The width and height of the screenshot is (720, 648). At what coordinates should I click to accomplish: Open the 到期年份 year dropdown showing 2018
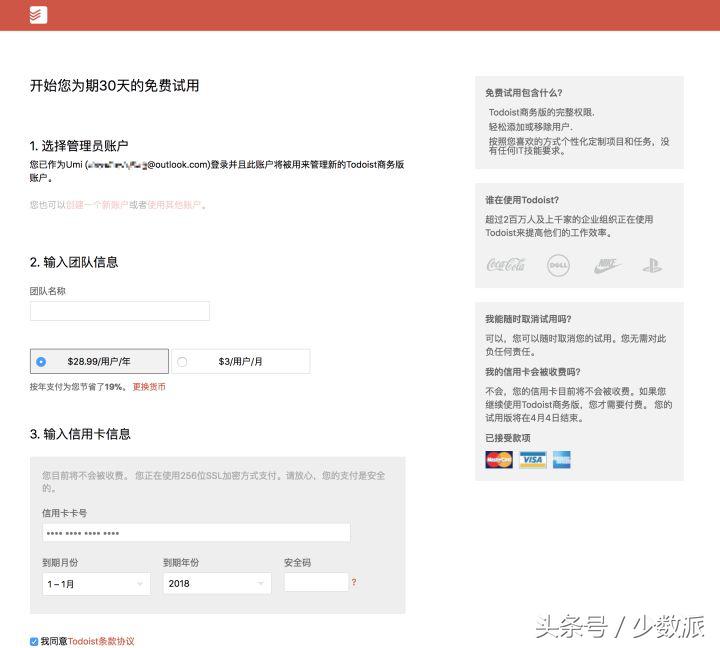coord(217,584)
